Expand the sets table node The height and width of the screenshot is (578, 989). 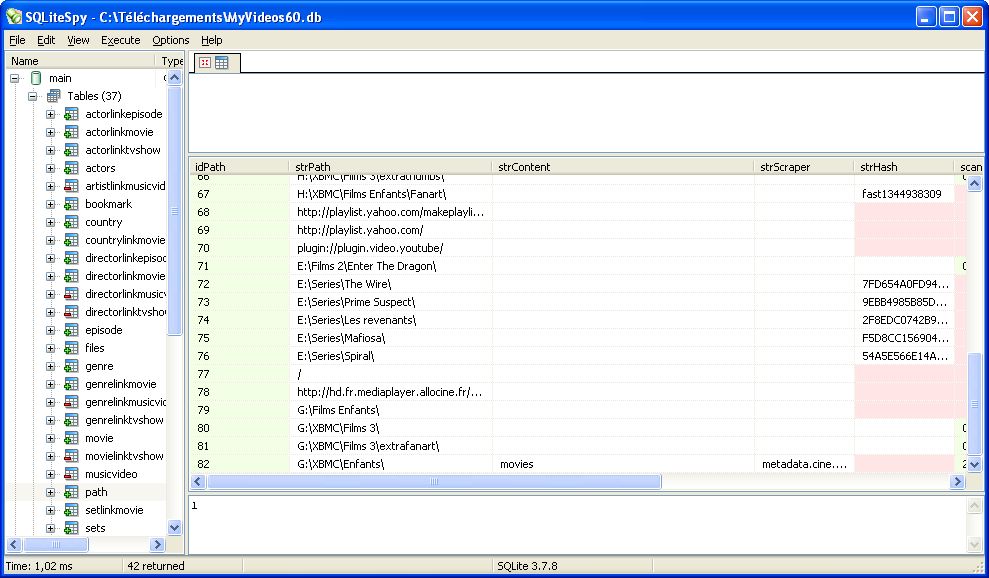50,528
